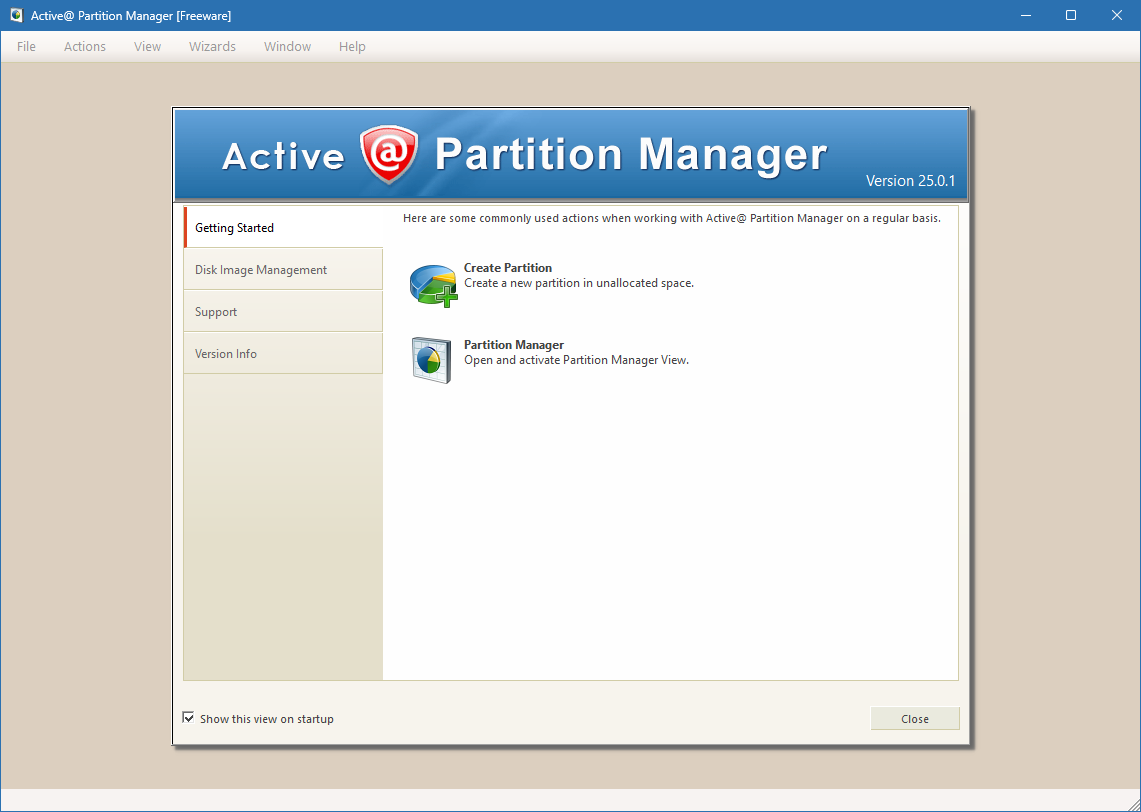Click 'Open and activate Partition Manager View.' text

pos(576,360)
